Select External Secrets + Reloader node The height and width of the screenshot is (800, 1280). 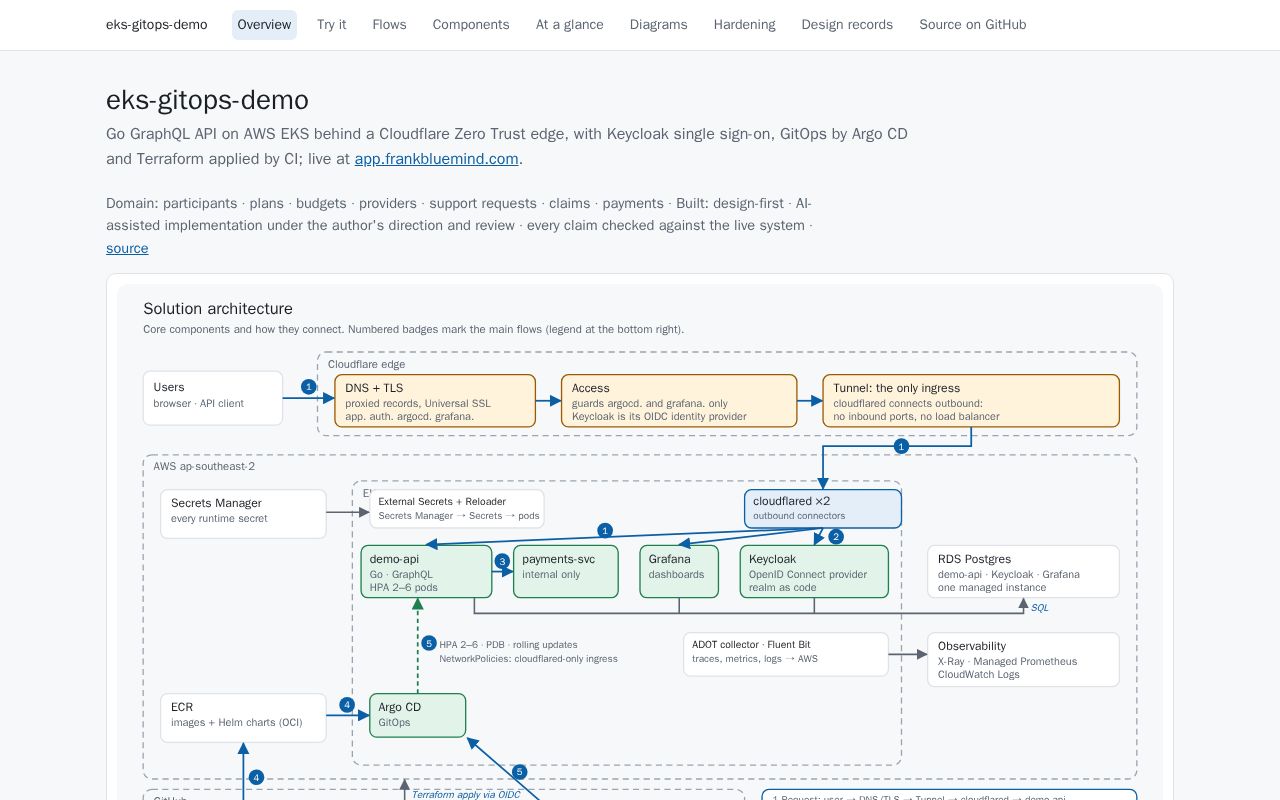[457, 508]
